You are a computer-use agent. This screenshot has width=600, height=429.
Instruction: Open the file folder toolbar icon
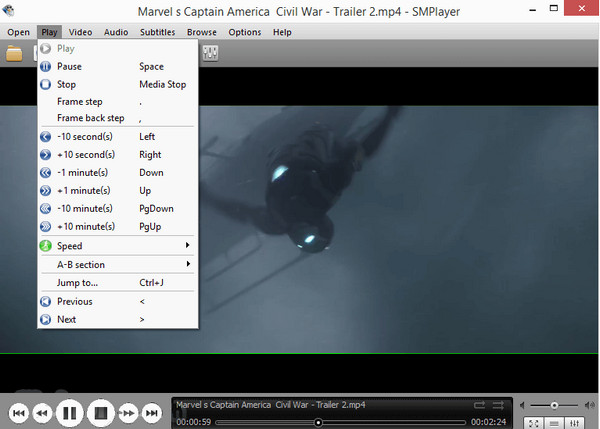click(x=14, y=53)
